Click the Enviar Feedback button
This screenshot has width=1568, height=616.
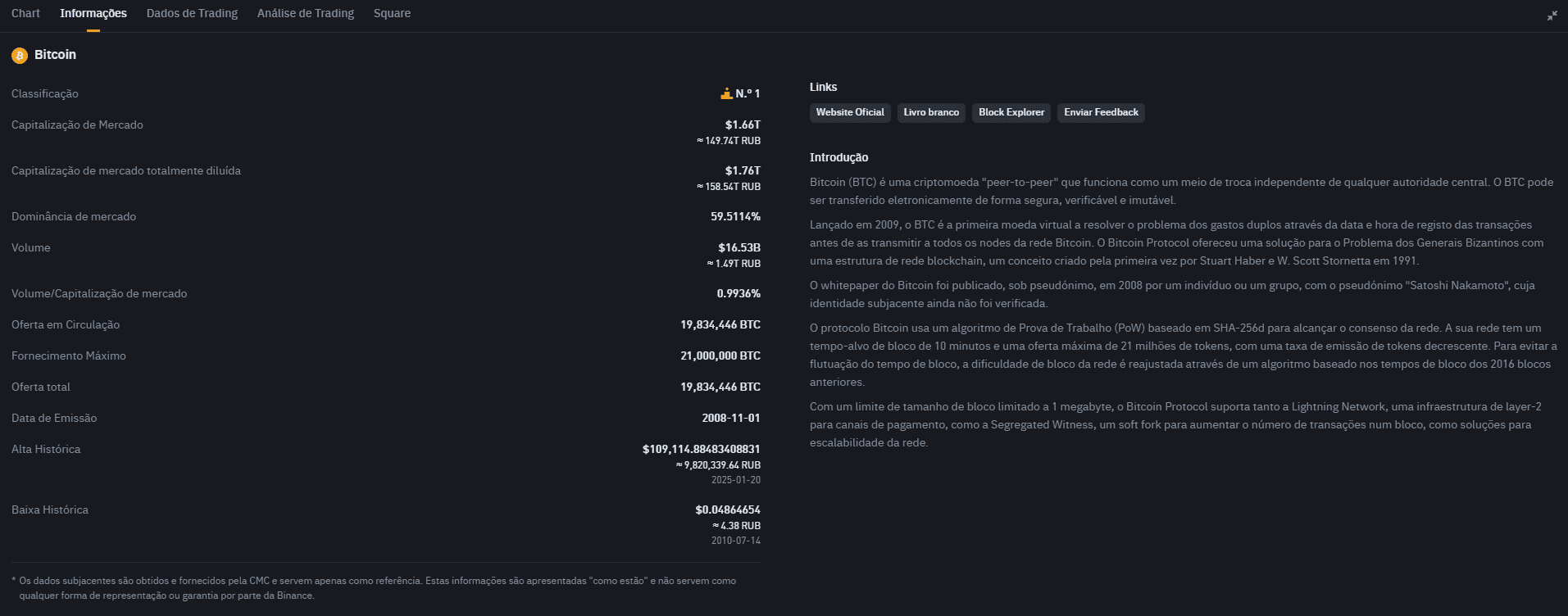[1101, 112]
